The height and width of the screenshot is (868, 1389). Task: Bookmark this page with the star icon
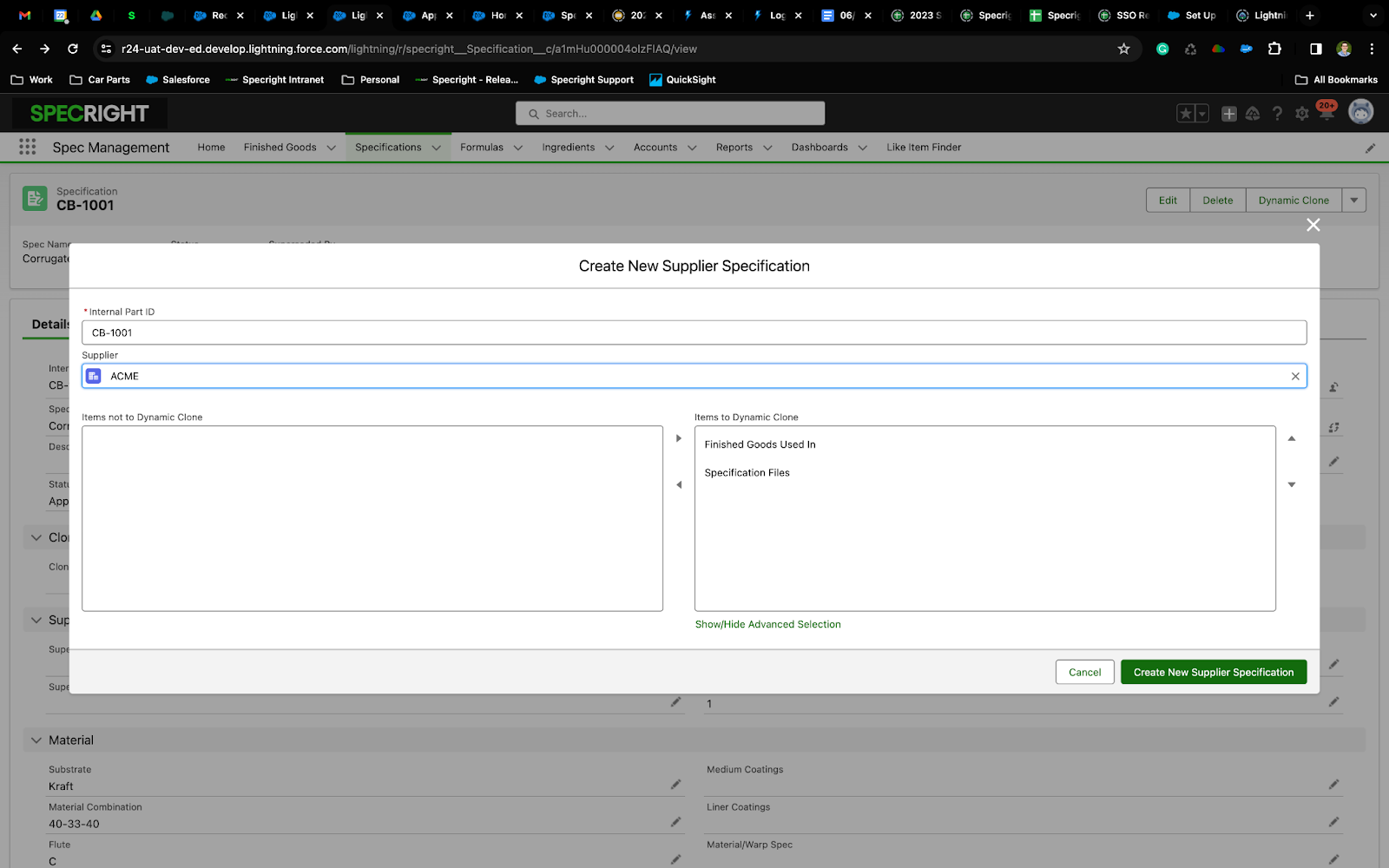[1124, 49]
